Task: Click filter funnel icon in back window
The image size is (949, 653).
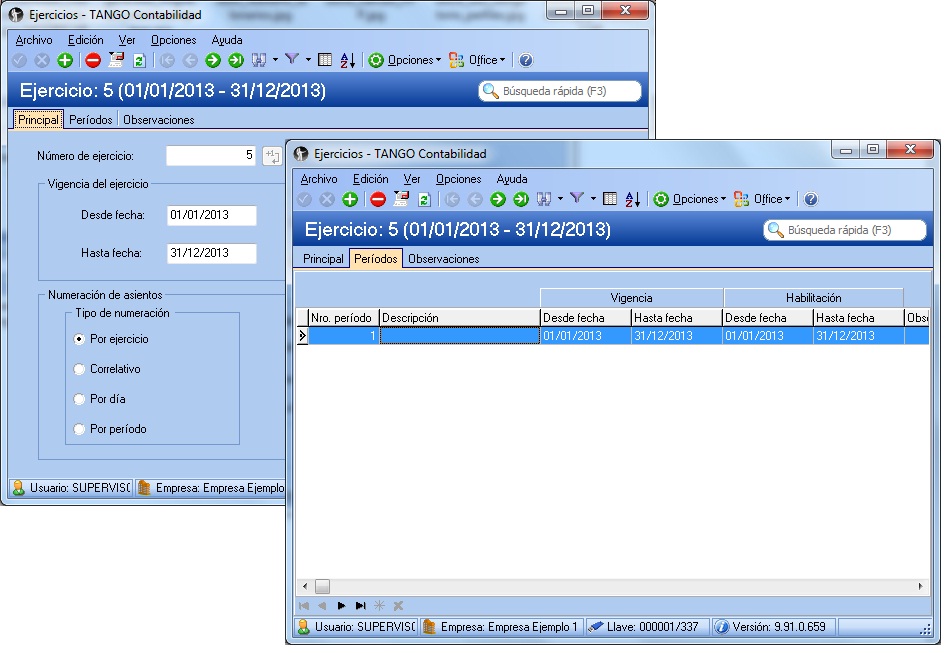Action: (292, 59)
